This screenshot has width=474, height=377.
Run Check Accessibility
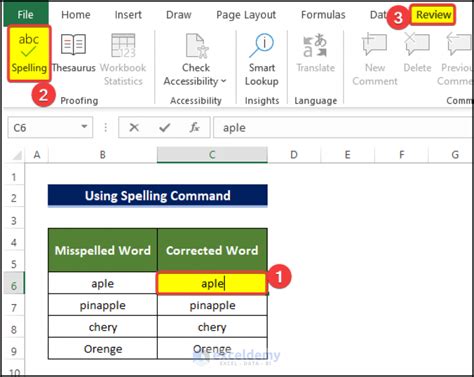click(x=196, y=59)
